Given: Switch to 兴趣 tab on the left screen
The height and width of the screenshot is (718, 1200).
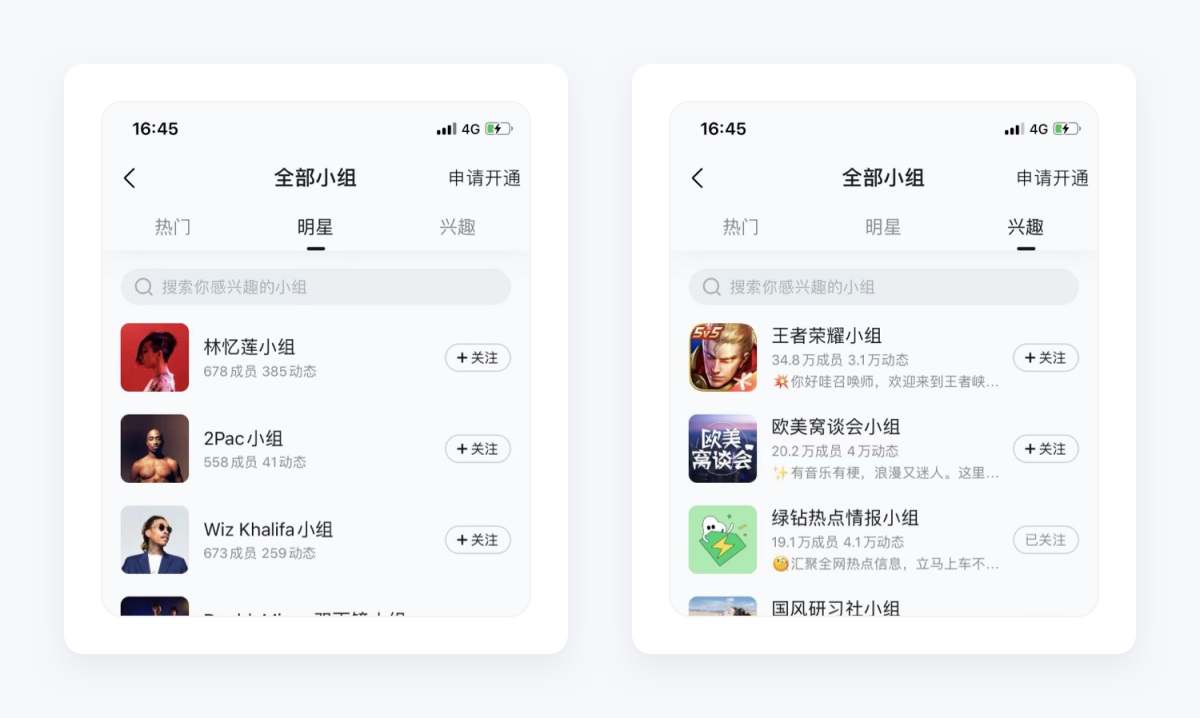Looking at the screenshot, I should coord(457,227).
